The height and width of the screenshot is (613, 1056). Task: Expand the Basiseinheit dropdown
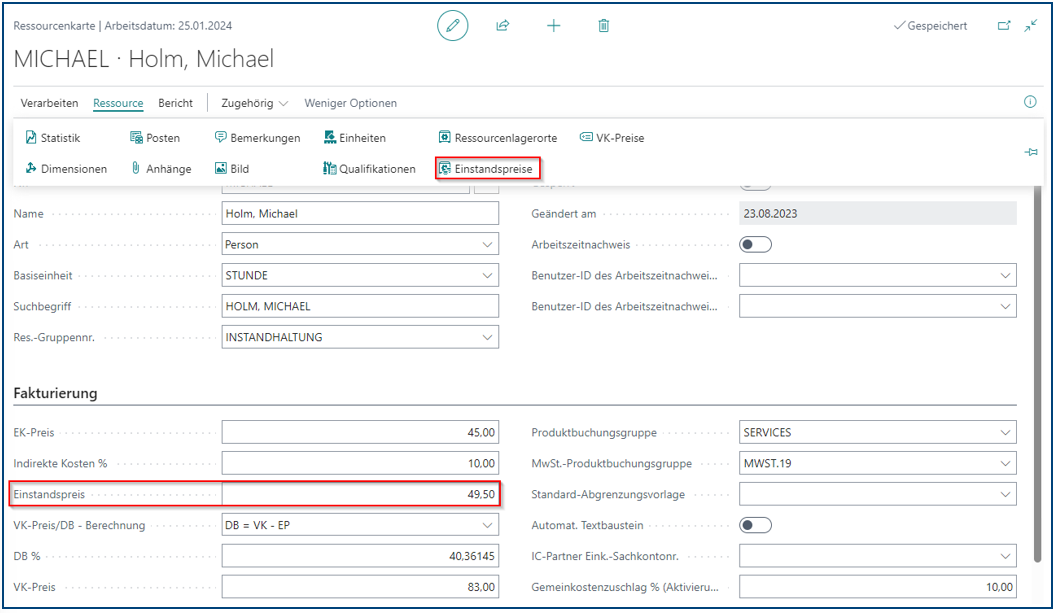point(487,276)
